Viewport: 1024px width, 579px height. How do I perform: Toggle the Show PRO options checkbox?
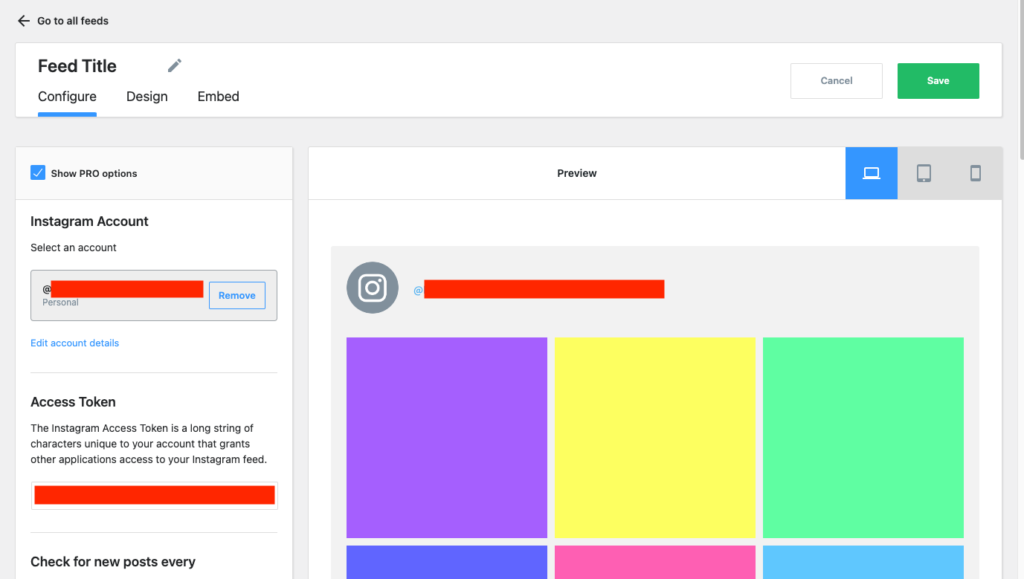(x=38, y=173)
